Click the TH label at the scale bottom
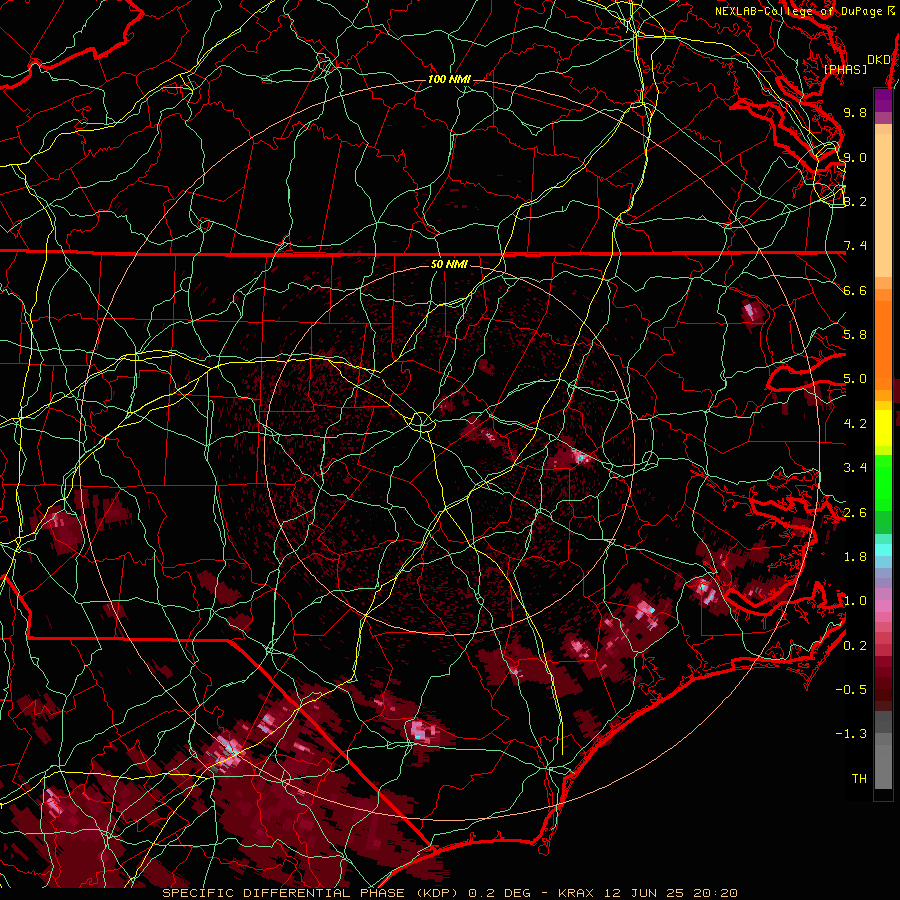The image size is (900, 900). [x=859, y=779]
